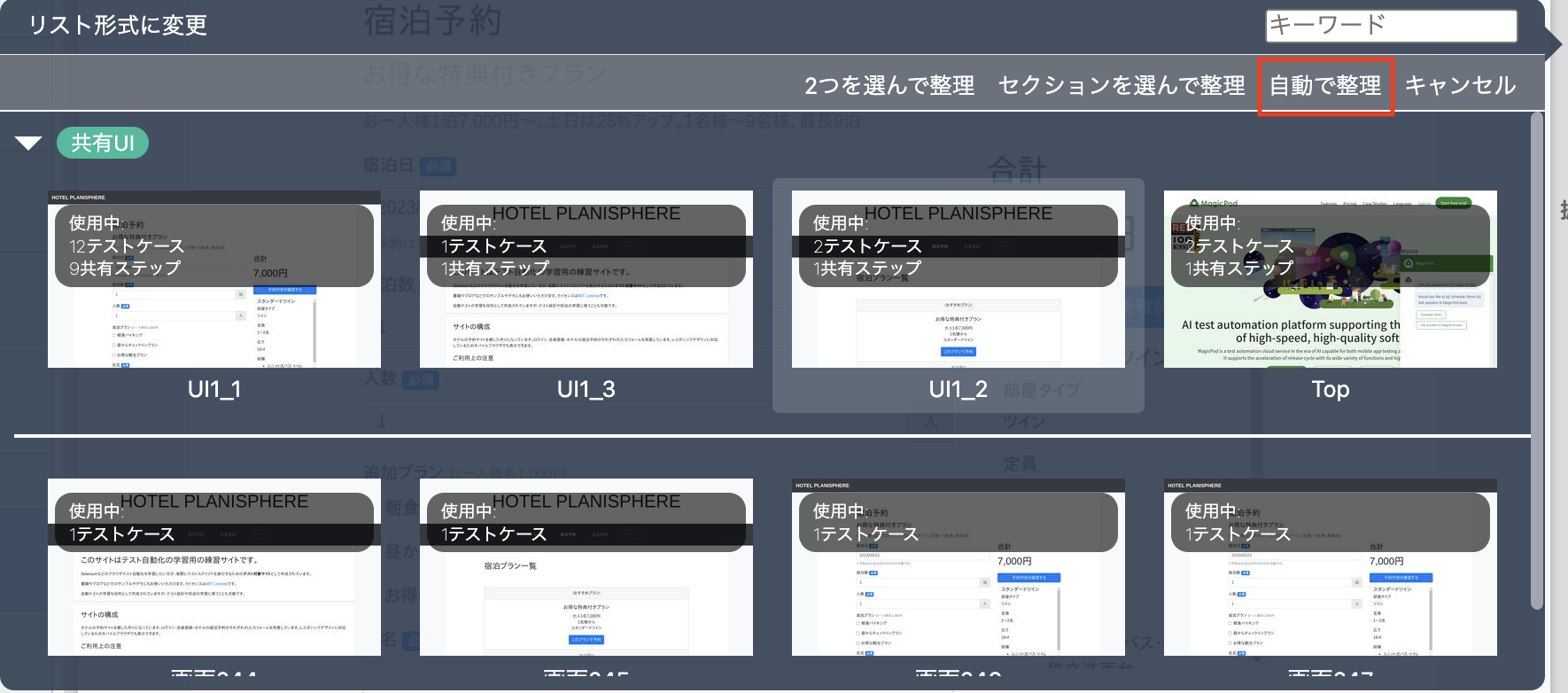Select the Top name label
Viewport: 1568px width, 693px height.
coord(1331,389)
